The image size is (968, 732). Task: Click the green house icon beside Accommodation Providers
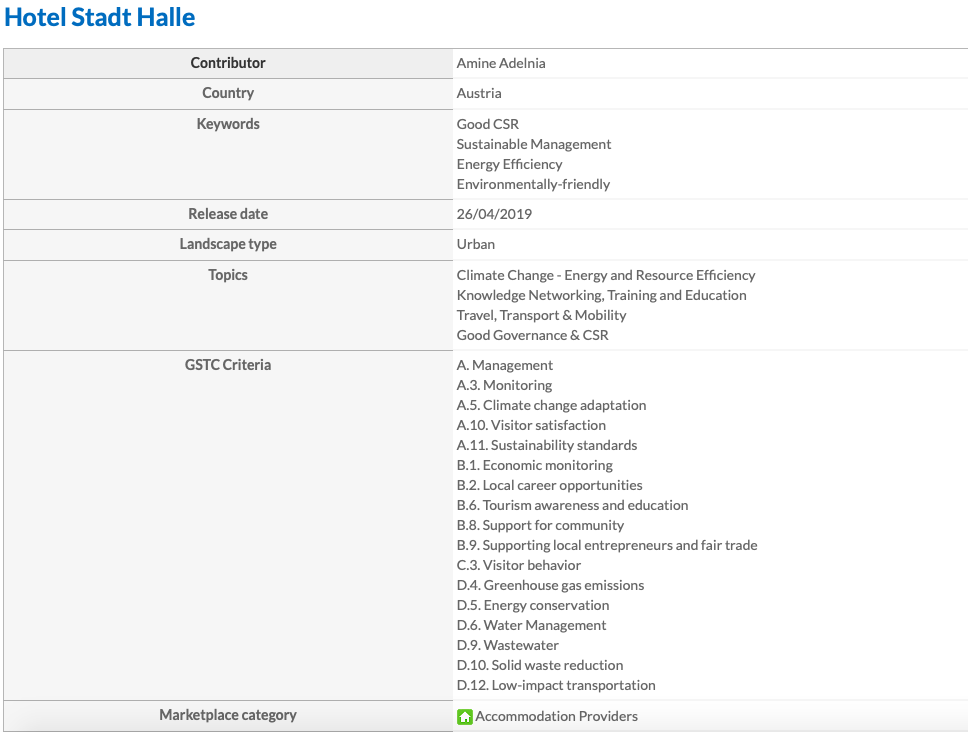[x=465, y=716]
